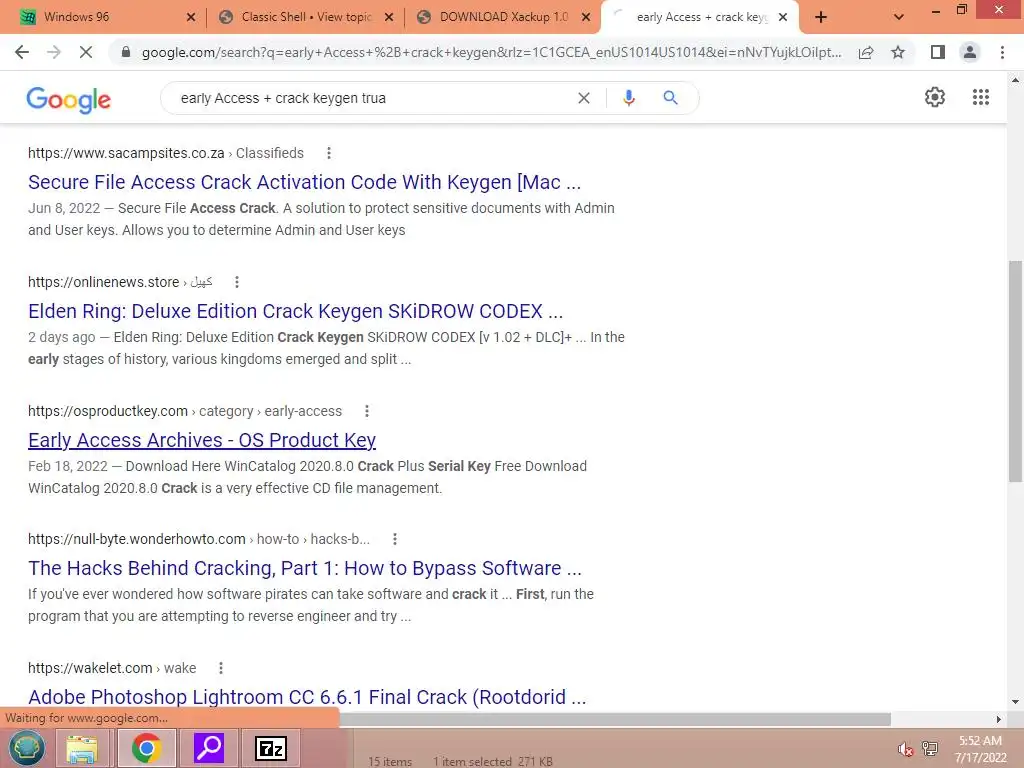Close the Classic Shell tab
1024x768 pixels.
point(389,17)
